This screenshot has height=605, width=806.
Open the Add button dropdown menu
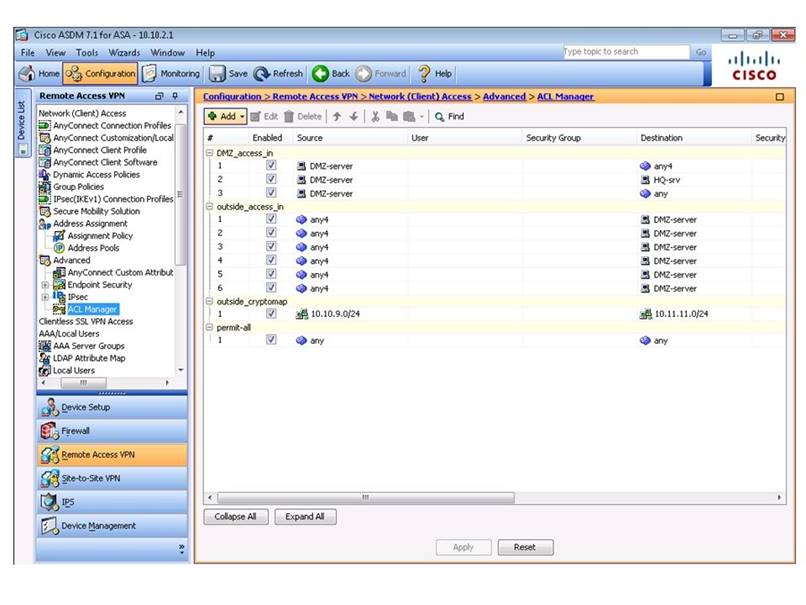pos(241,117)
